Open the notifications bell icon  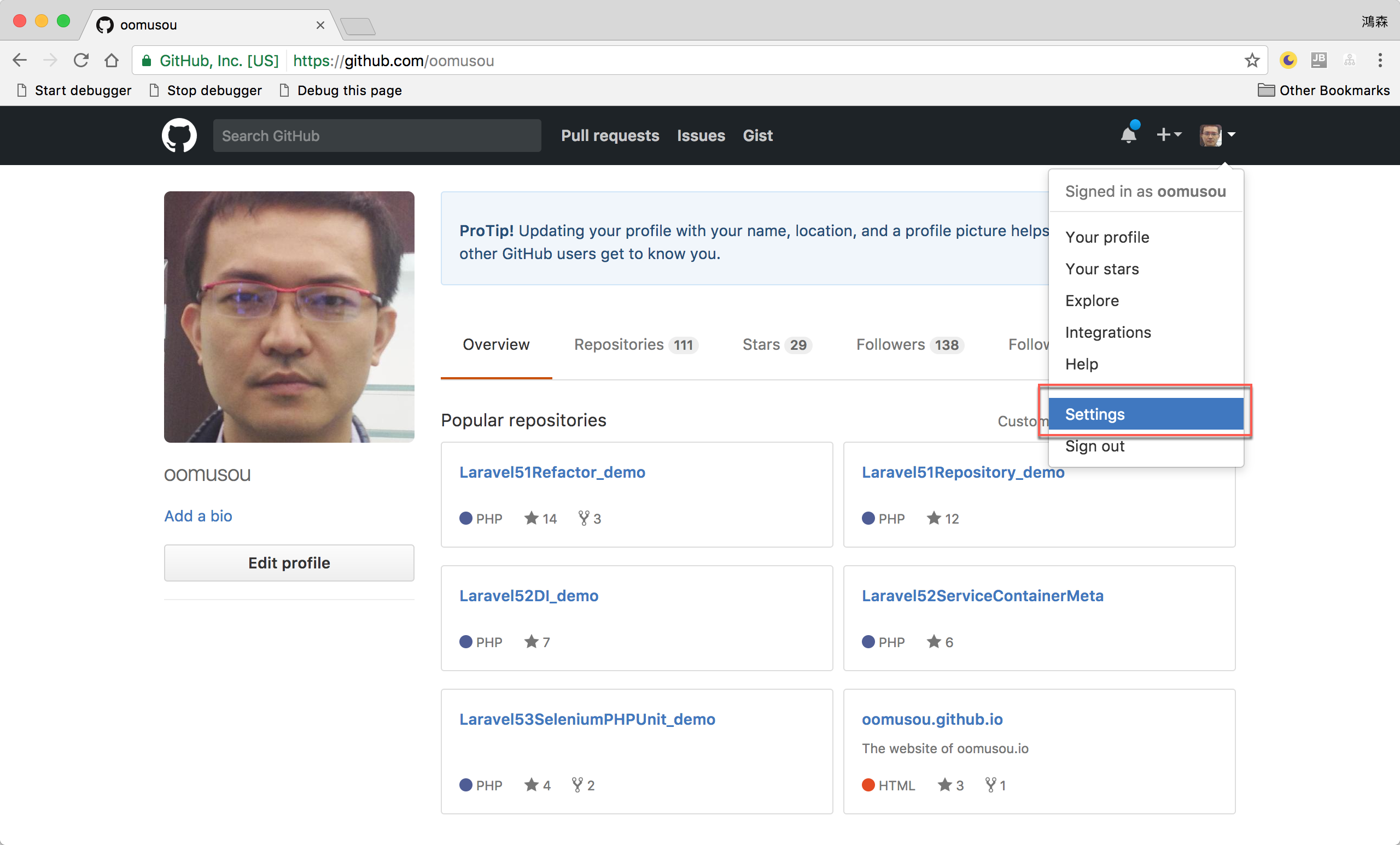pos(1129,133)
